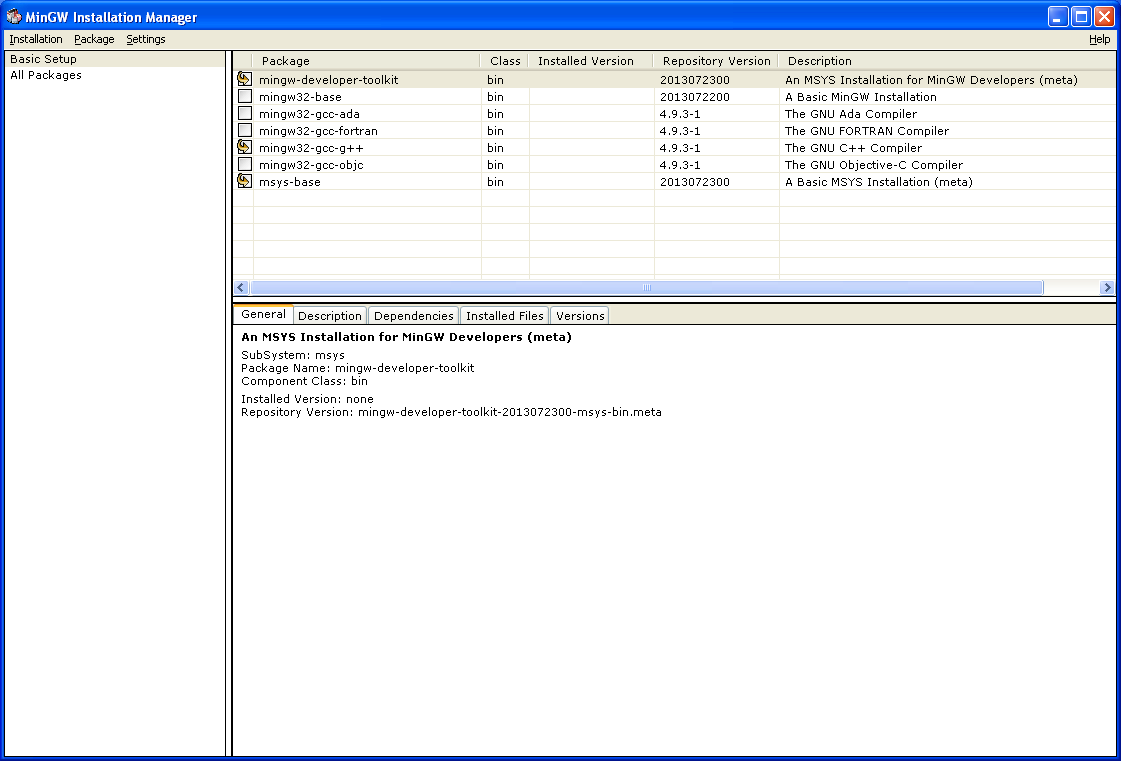
Task: Minimize the MinGW Installation Manager window
Action: click(x=1058, y=16)
